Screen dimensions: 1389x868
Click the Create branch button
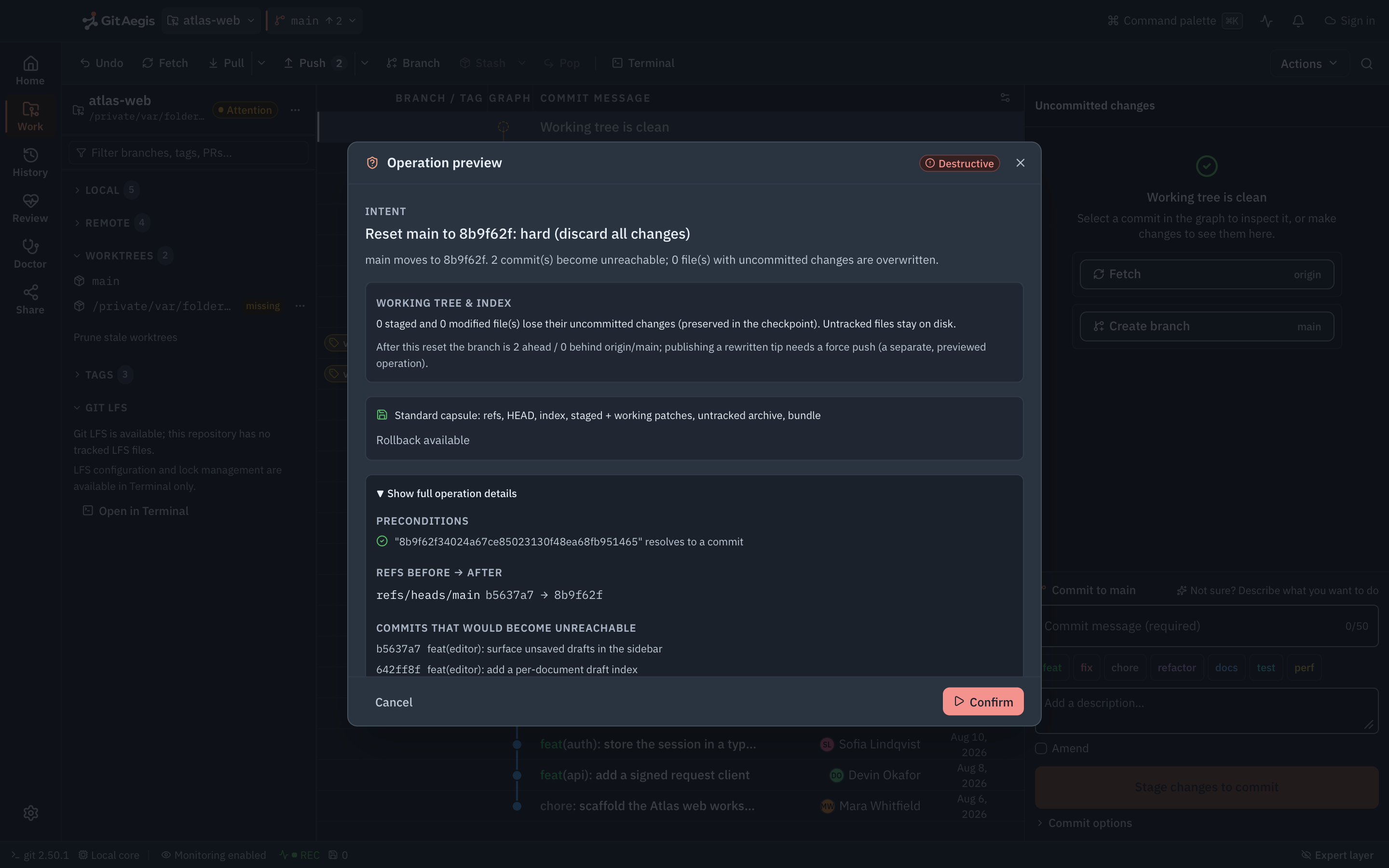[x=1207, y=326]
